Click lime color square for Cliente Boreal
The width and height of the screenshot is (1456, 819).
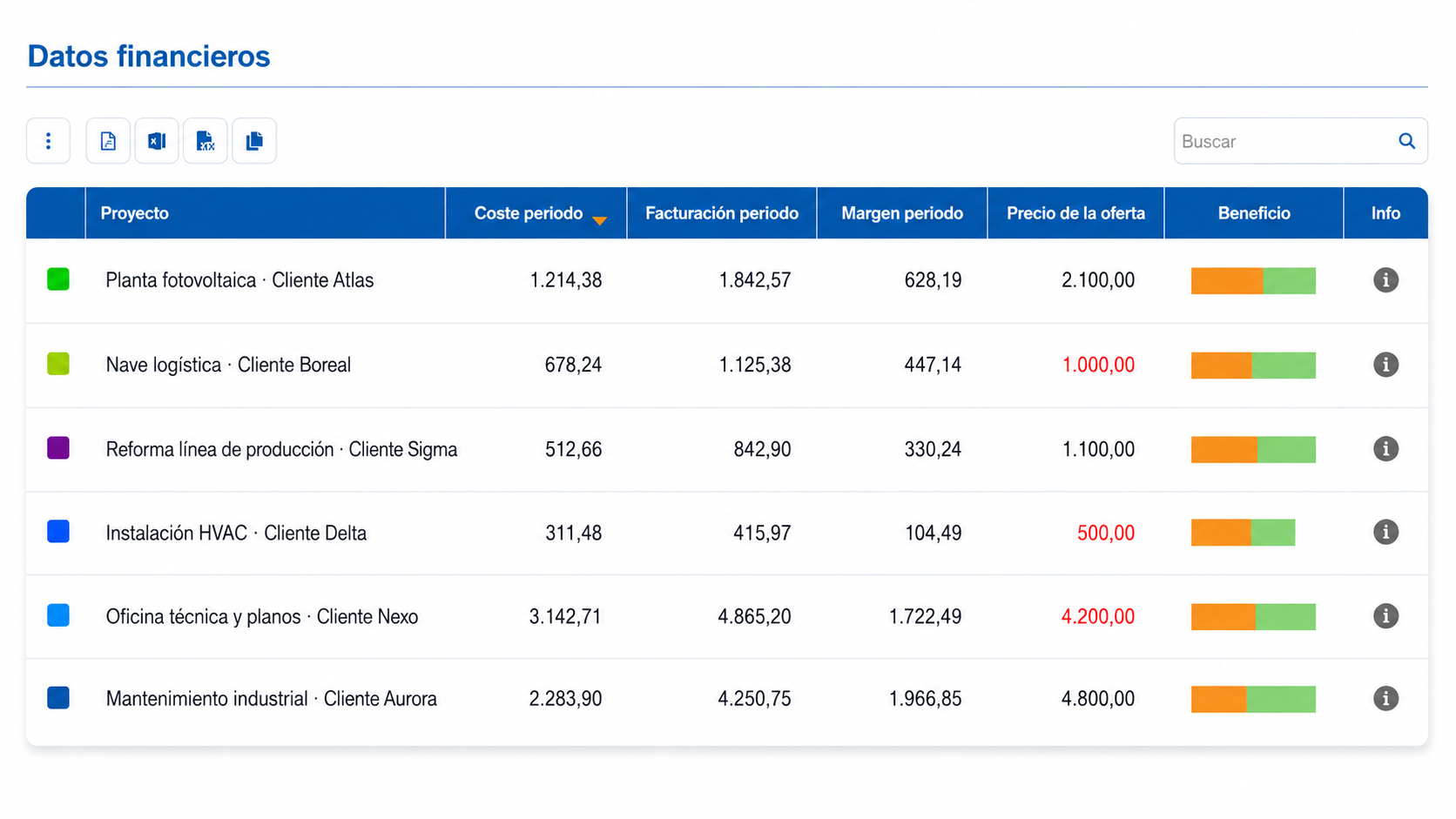(x=58, y=364)
